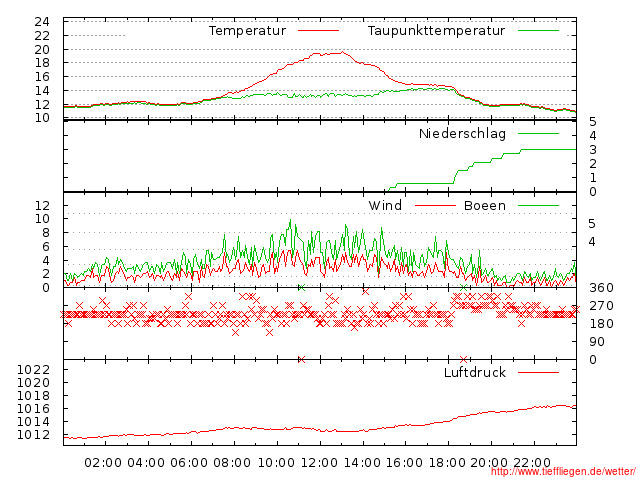Viewport: 640px width, 480px height.
Task: Click the 22 temperature axis value
Action: pyautogui.click(x=42, y=36)
